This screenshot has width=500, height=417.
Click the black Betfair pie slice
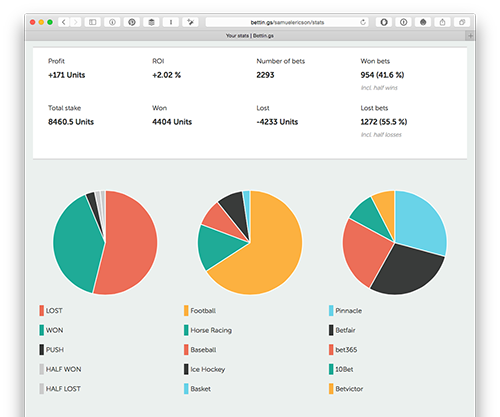tap(408, 270)
